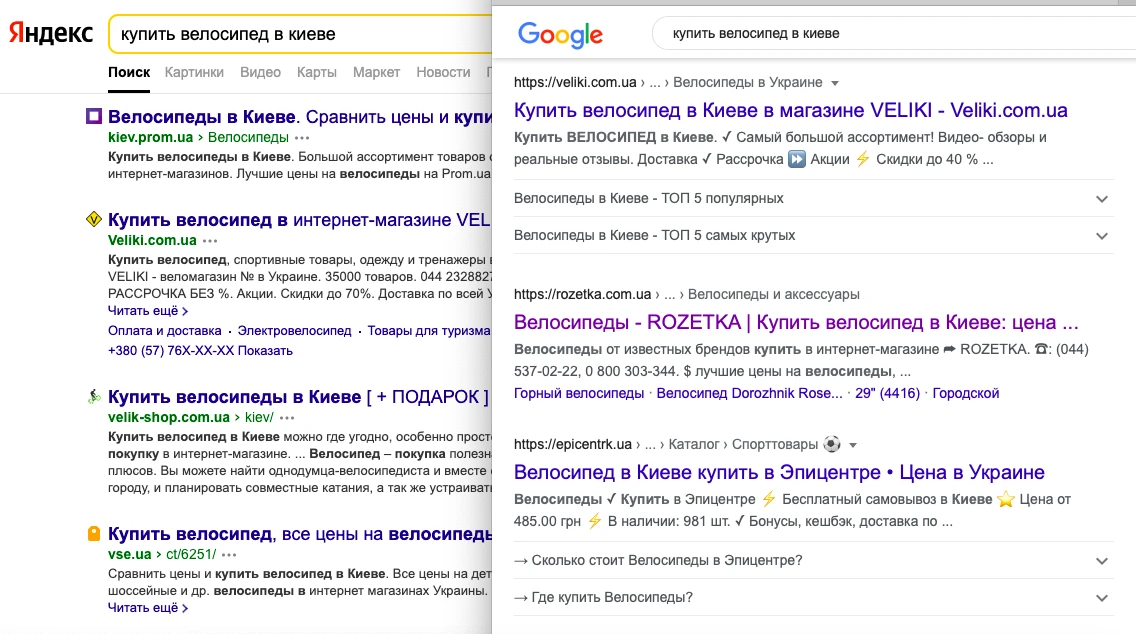The image size is (1136, 634).
Task: Click https://epicentrk.ua URL breadcrumb
Action: point(572,444)
